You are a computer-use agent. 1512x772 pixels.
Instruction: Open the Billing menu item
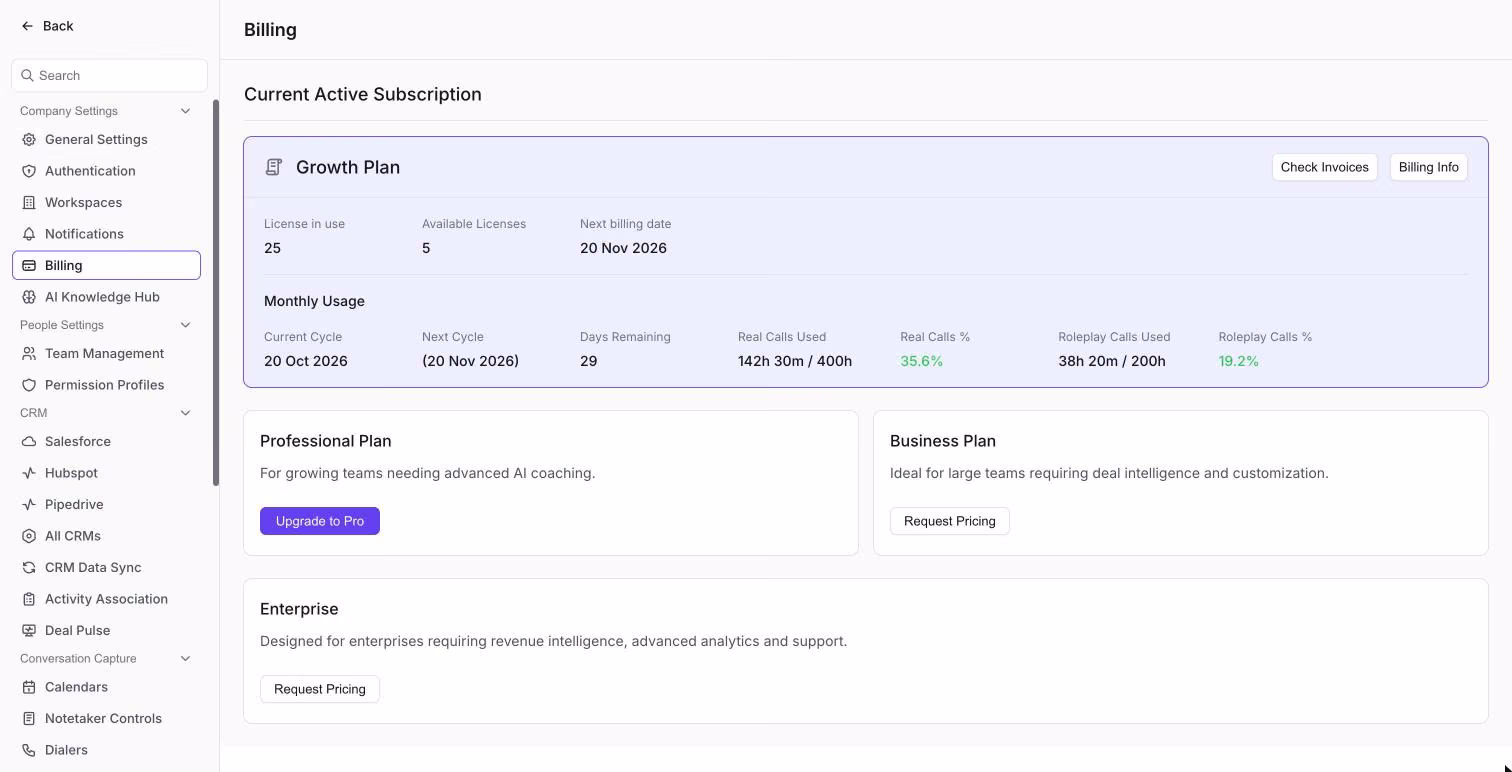[x=106, y=265]
